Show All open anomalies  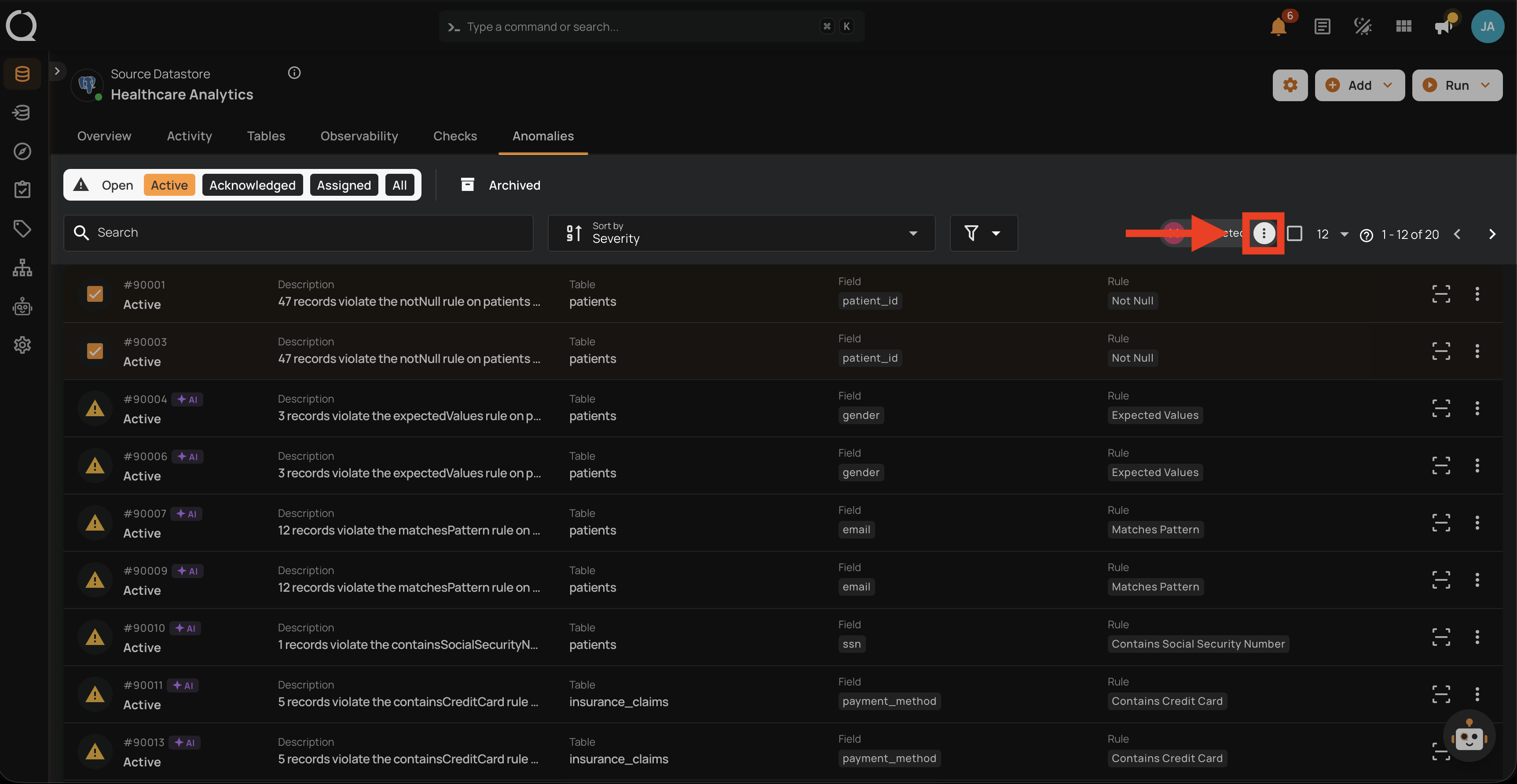399,185
